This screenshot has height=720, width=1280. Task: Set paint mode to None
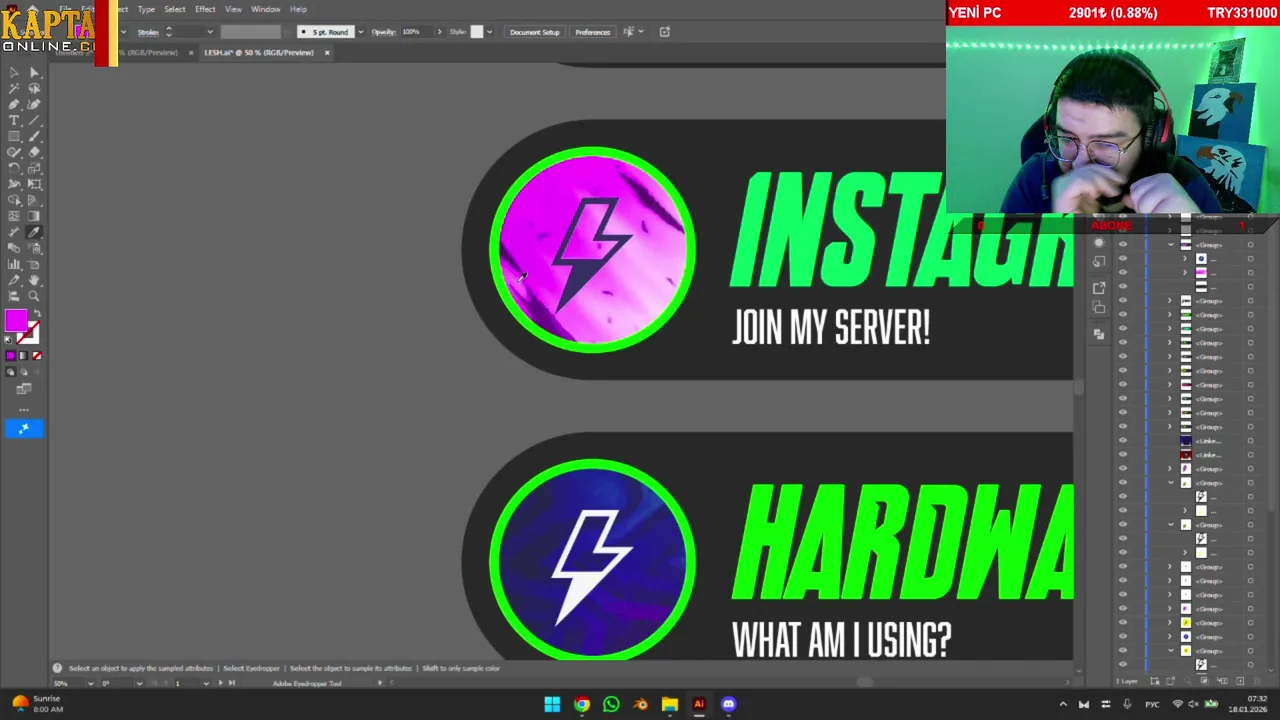37,356
